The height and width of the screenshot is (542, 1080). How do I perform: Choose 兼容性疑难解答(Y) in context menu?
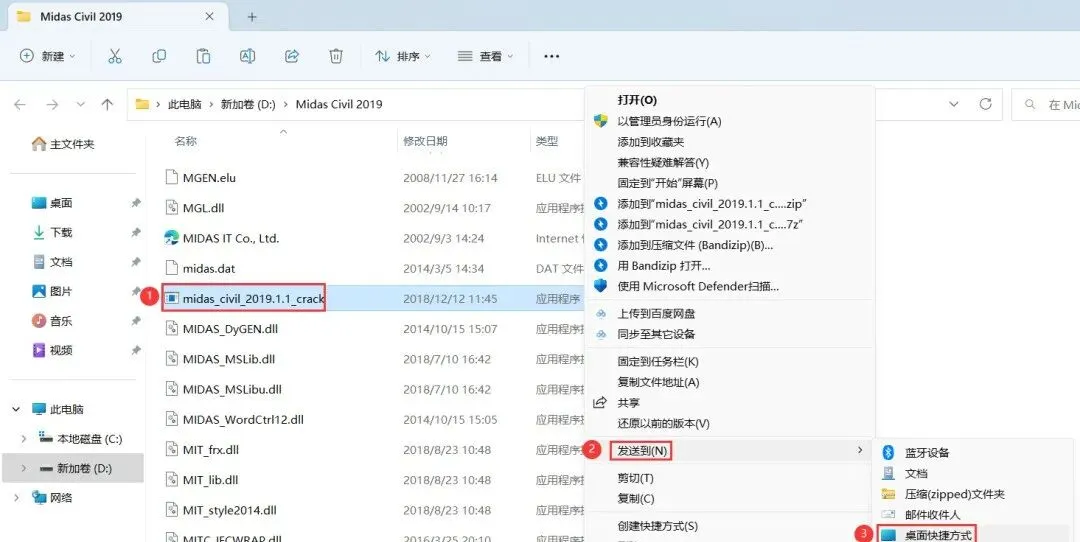663,163
